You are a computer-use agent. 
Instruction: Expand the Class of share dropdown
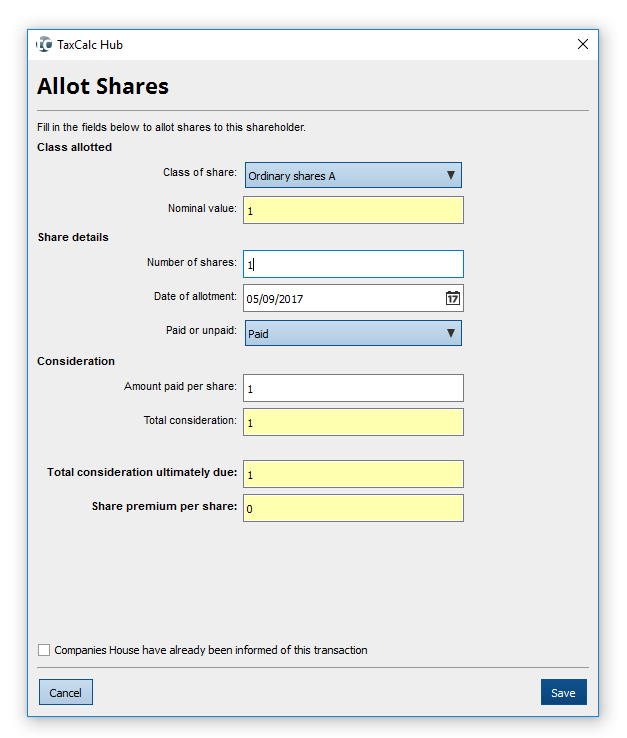point(353,175)
